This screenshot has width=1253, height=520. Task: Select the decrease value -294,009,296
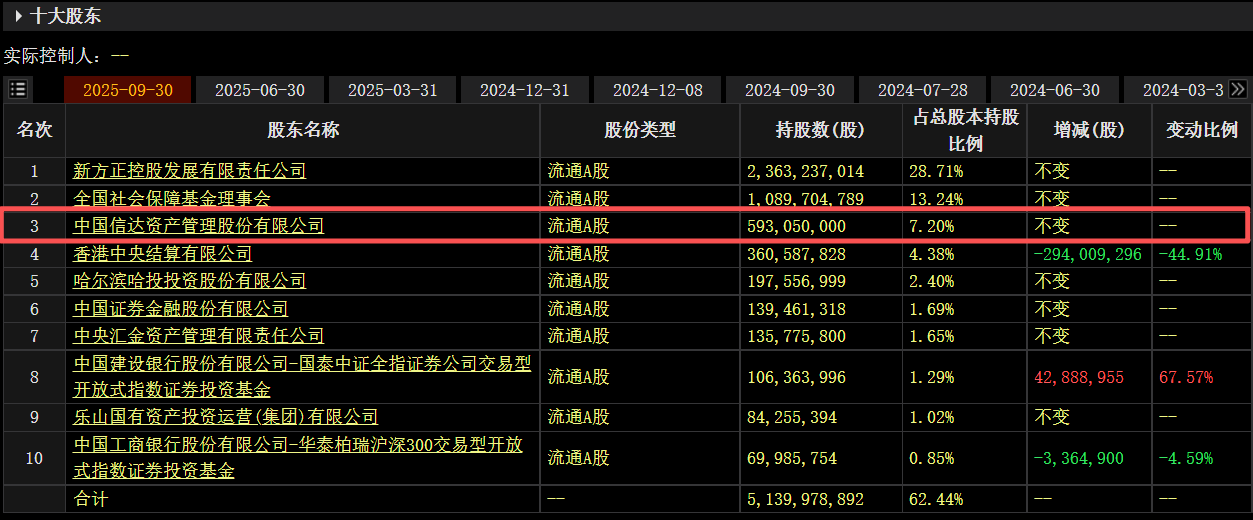[1088, 254]
